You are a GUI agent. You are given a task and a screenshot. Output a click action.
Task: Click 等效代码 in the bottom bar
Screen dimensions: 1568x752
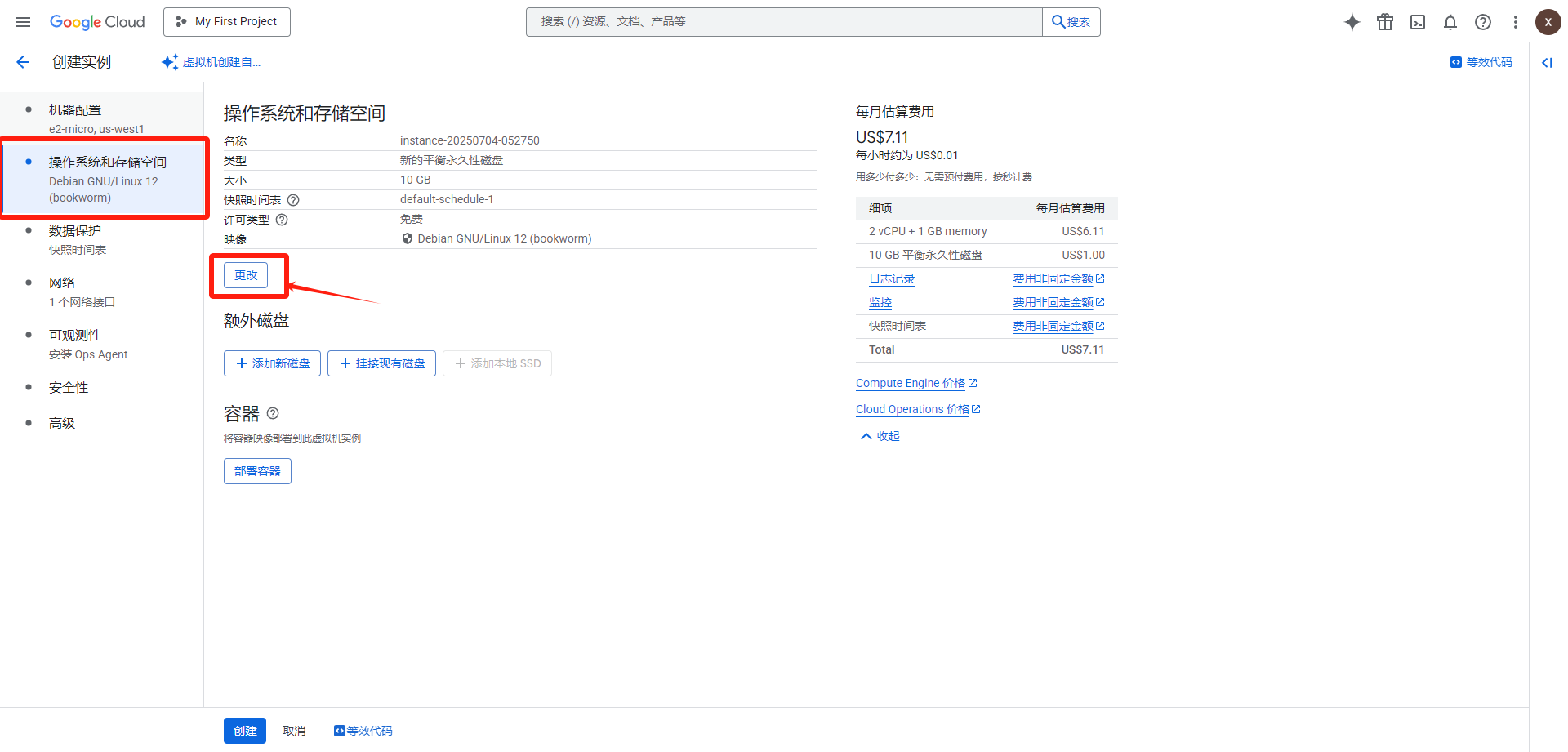tap(363, 731)
